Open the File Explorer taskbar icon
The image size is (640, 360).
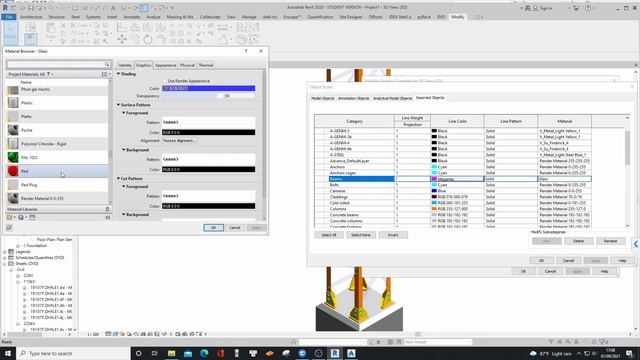pyautogui.click(x=171, y=353)
